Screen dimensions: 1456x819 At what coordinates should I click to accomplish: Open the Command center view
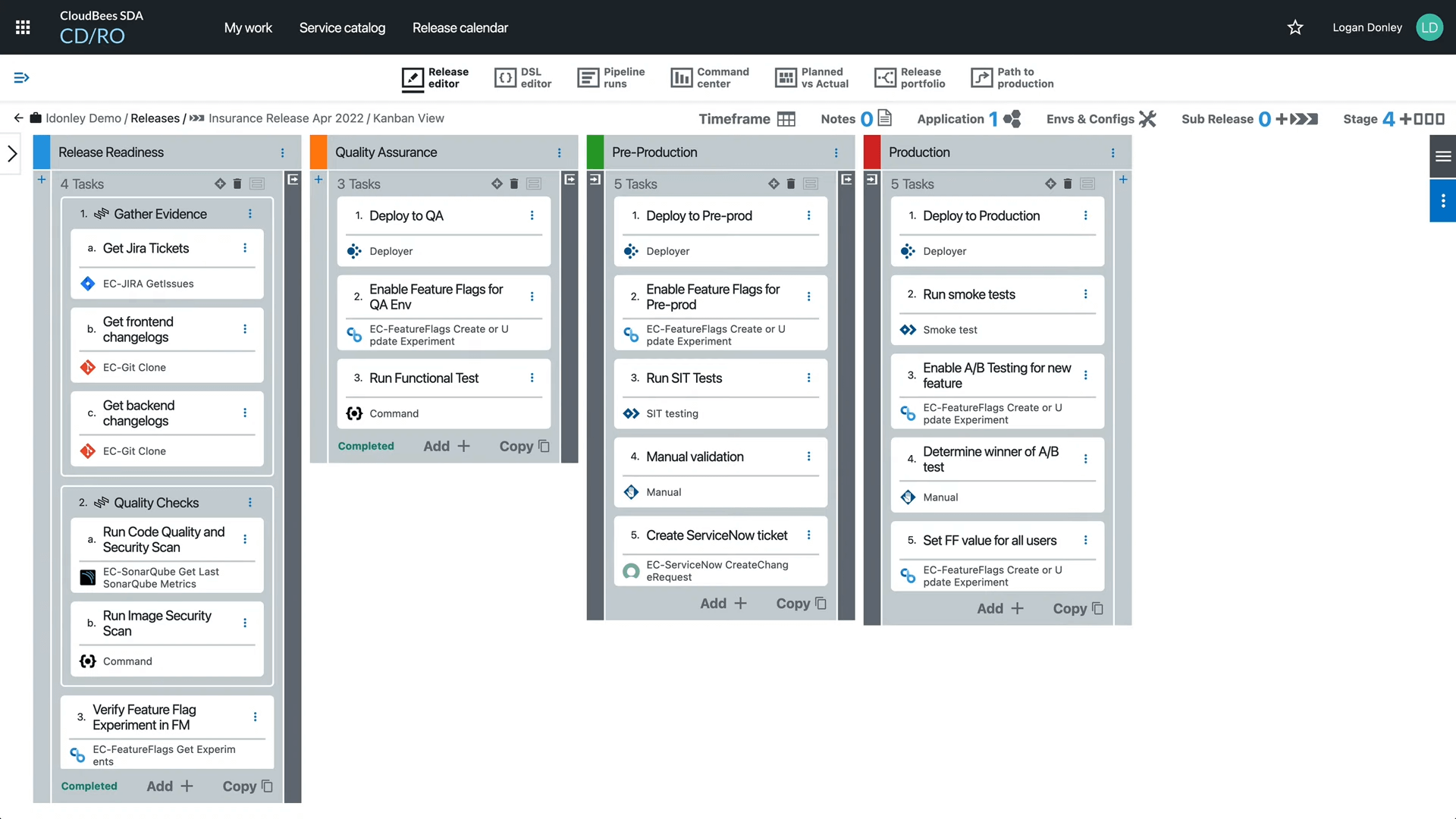(710, 78)
